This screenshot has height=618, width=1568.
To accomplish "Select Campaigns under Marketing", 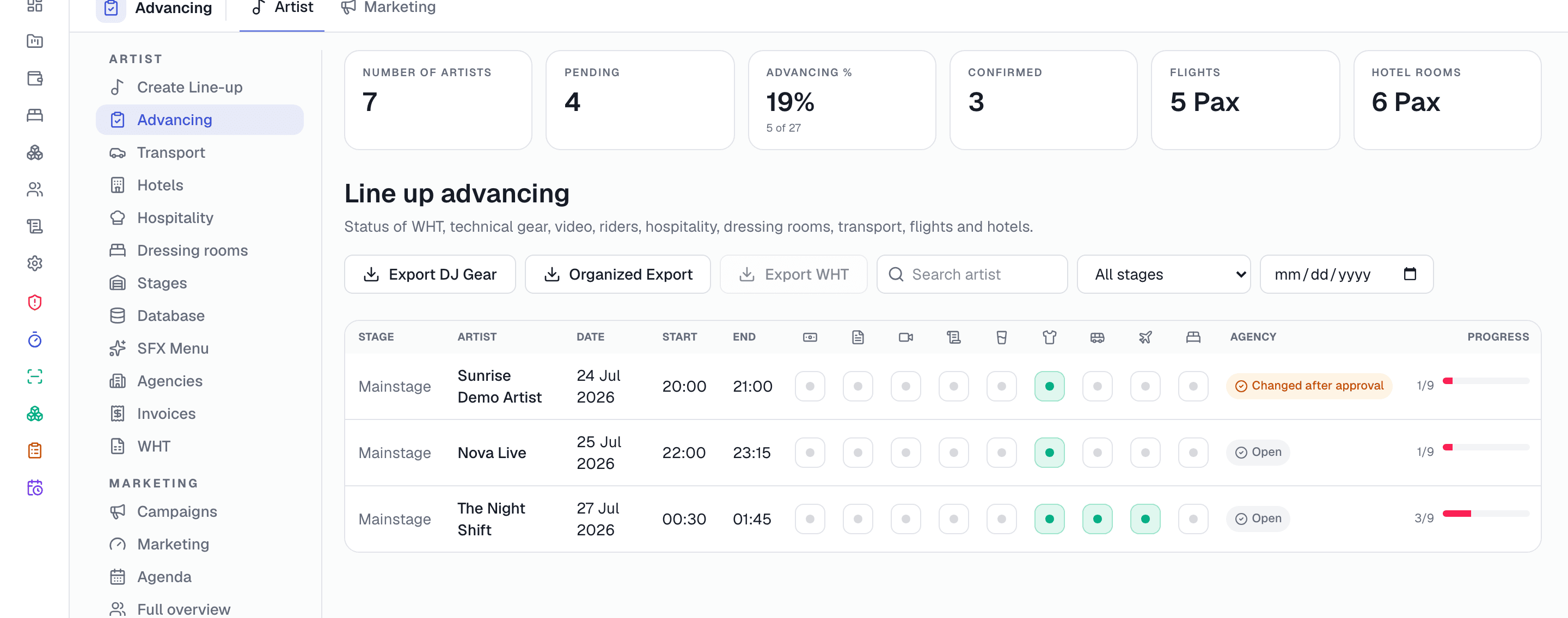I will pos(200,511).
